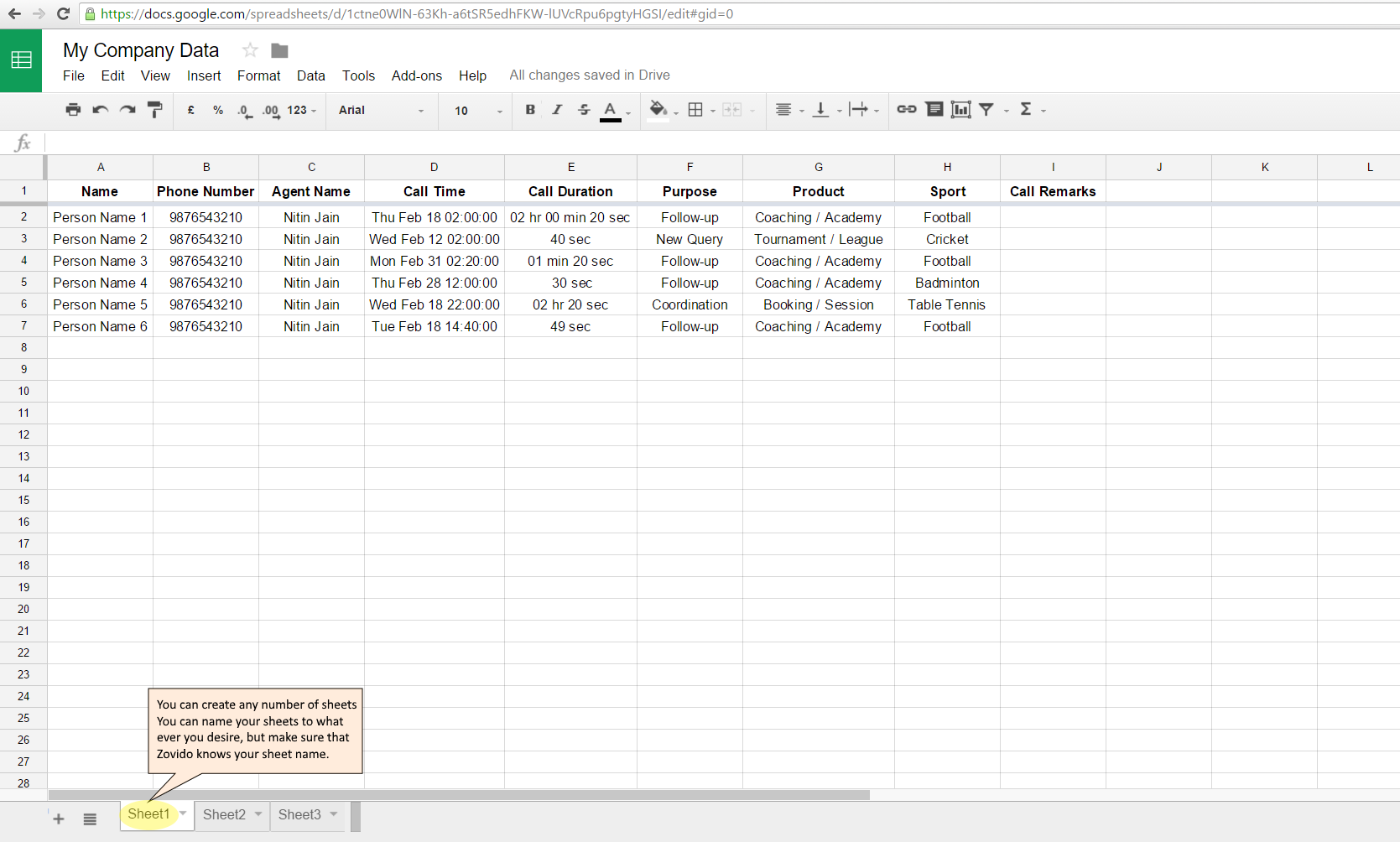
Task: Open the Format menu
Action: click(258, 75)
